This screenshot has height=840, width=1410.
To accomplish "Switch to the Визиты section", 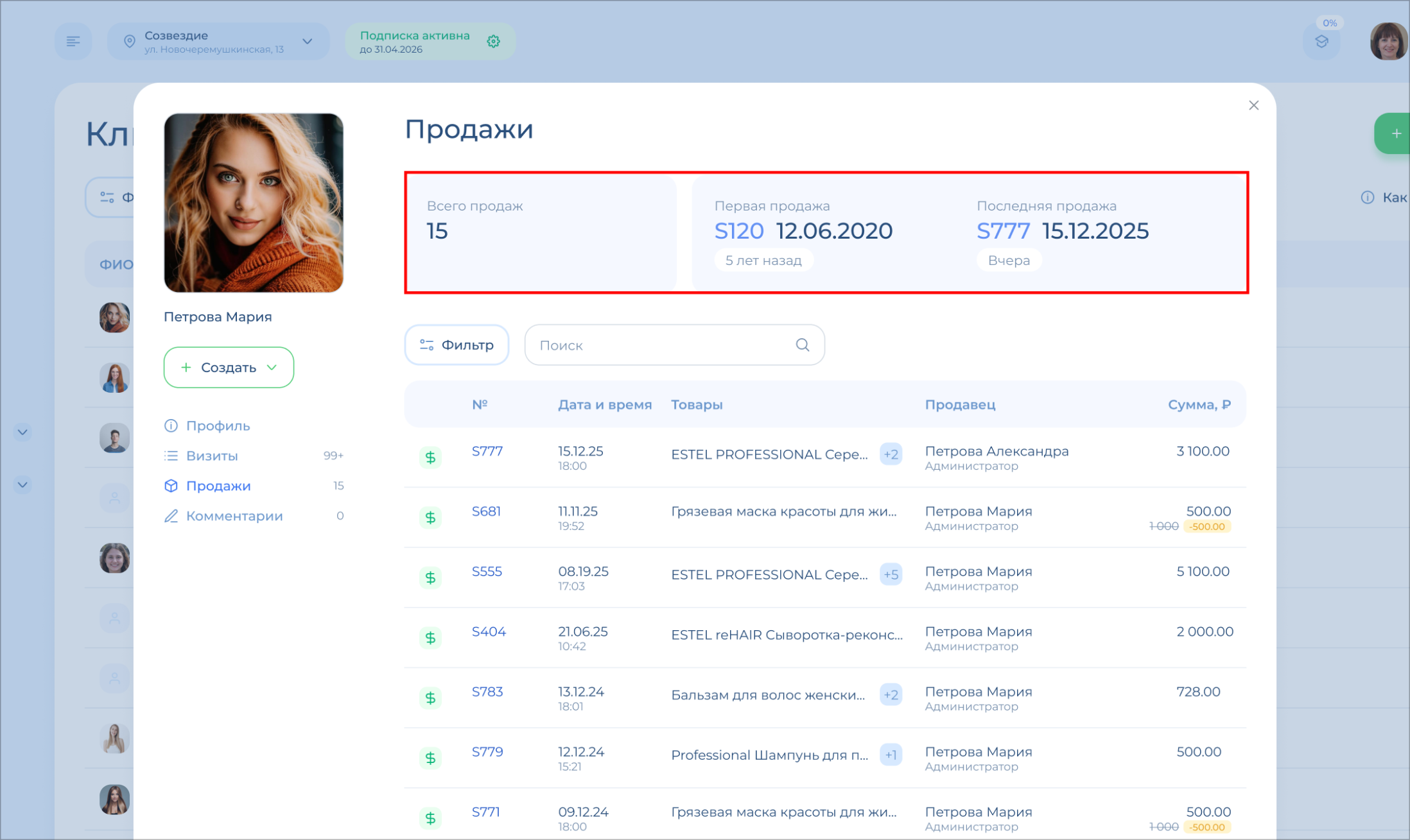I will click(x=212, y=456).
